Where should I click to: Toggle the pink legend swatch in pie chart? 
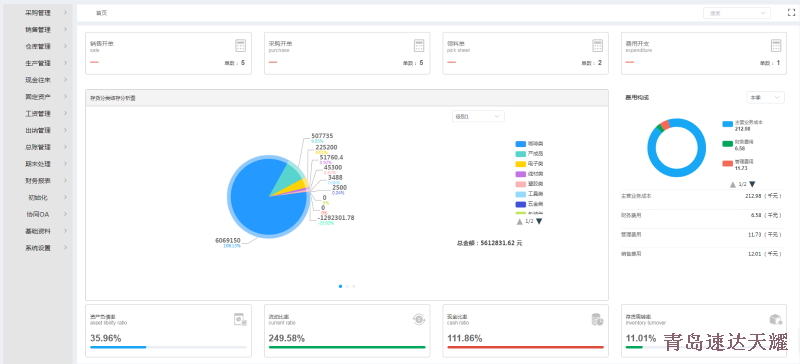pos(520,184)
